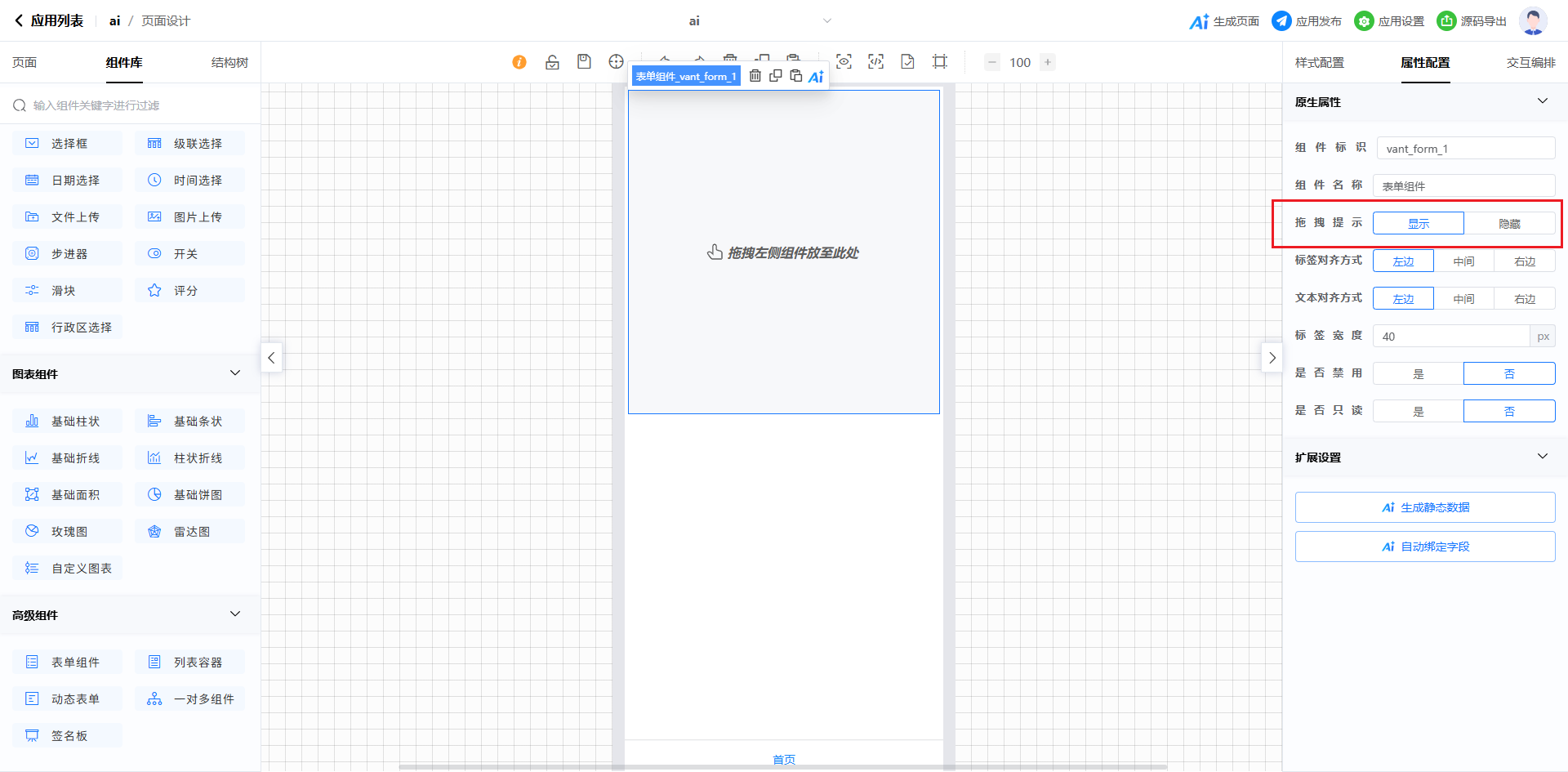Click the save icon in toolbar

(x=584, y=62)
